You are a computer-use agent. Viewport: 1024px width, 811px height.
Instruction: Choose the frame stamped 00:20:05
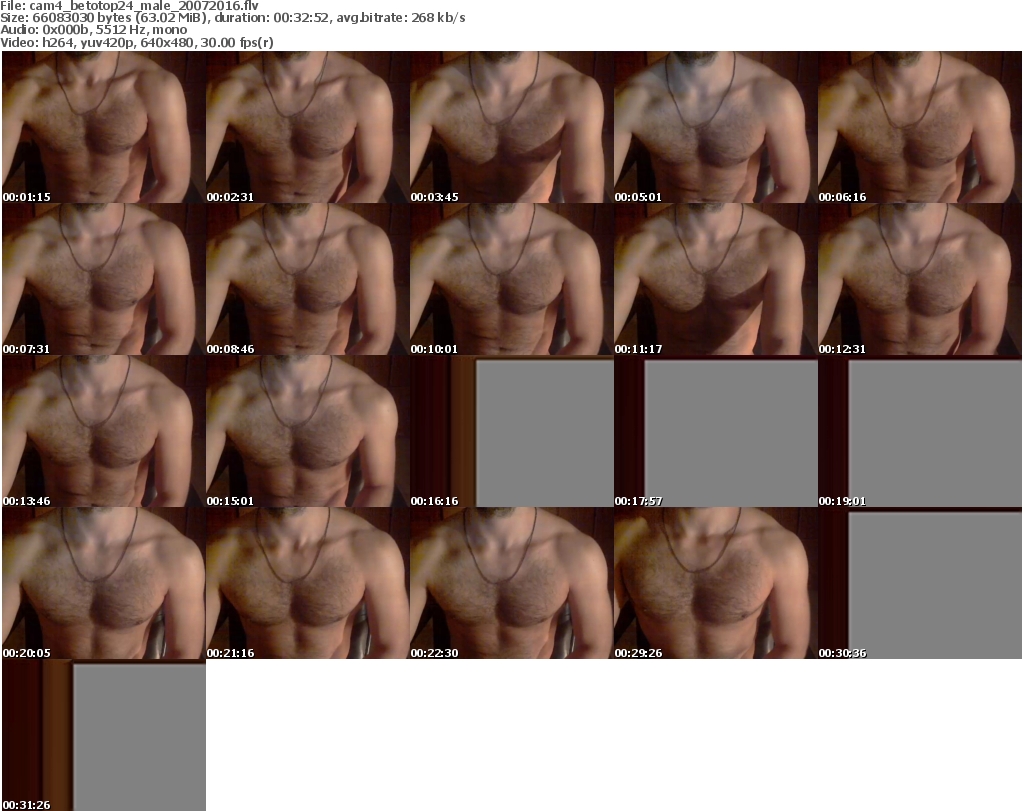click(x=104, y=583)
